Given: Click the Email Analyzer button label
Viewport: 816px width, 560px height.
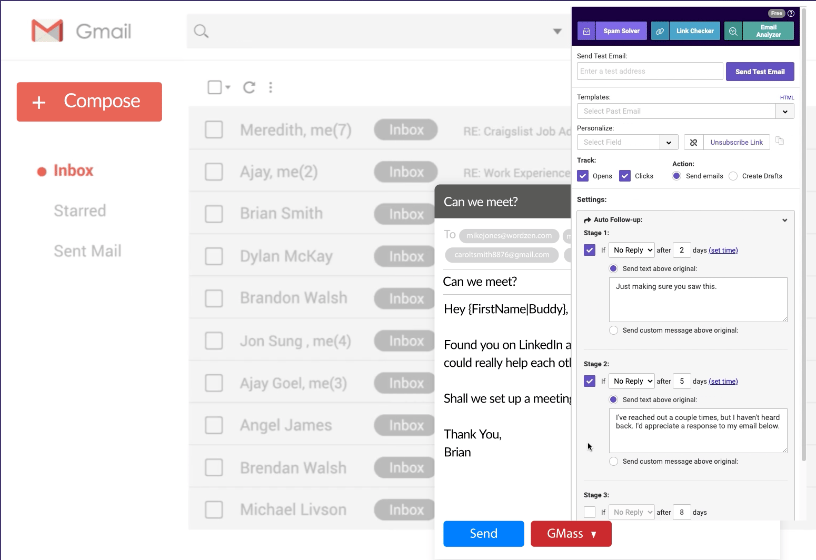Looking at the screenshot, I should click(768, 31).
